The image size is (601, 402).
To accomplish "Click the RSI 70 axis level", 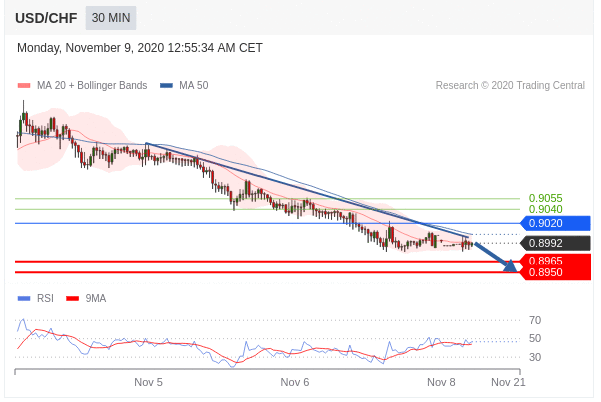I will point(535,320).
